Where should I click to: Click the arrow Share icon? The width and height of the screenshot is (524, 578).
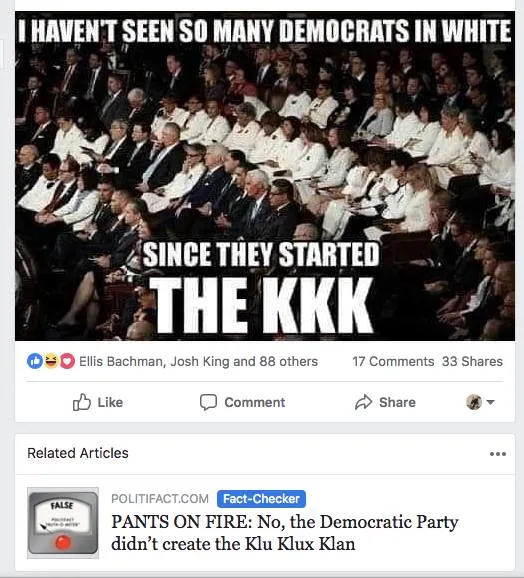click(363, 402)
